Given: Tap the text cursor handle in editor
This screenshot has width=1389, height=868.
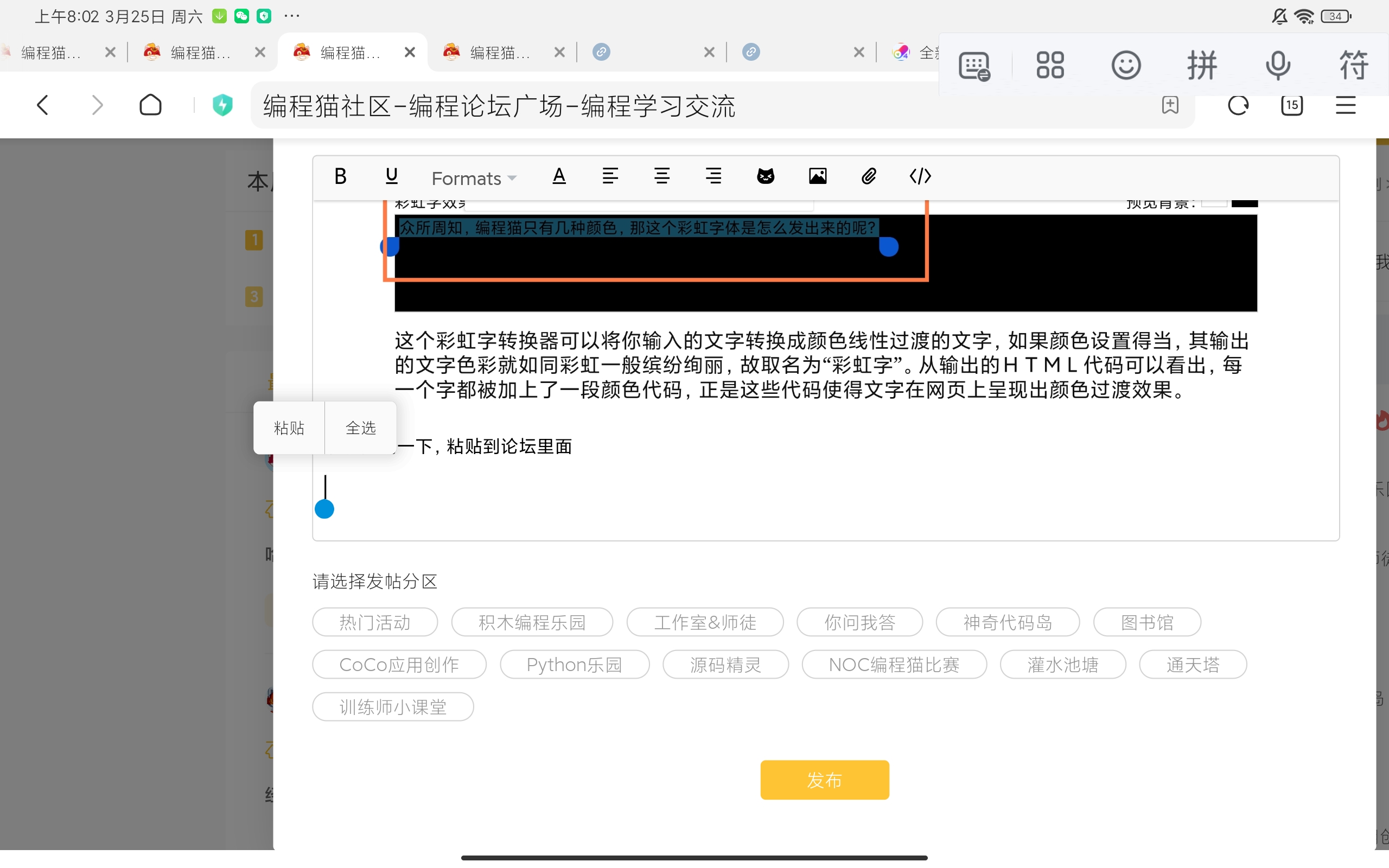Looking at the screenshot, I should tap(324, 509).
